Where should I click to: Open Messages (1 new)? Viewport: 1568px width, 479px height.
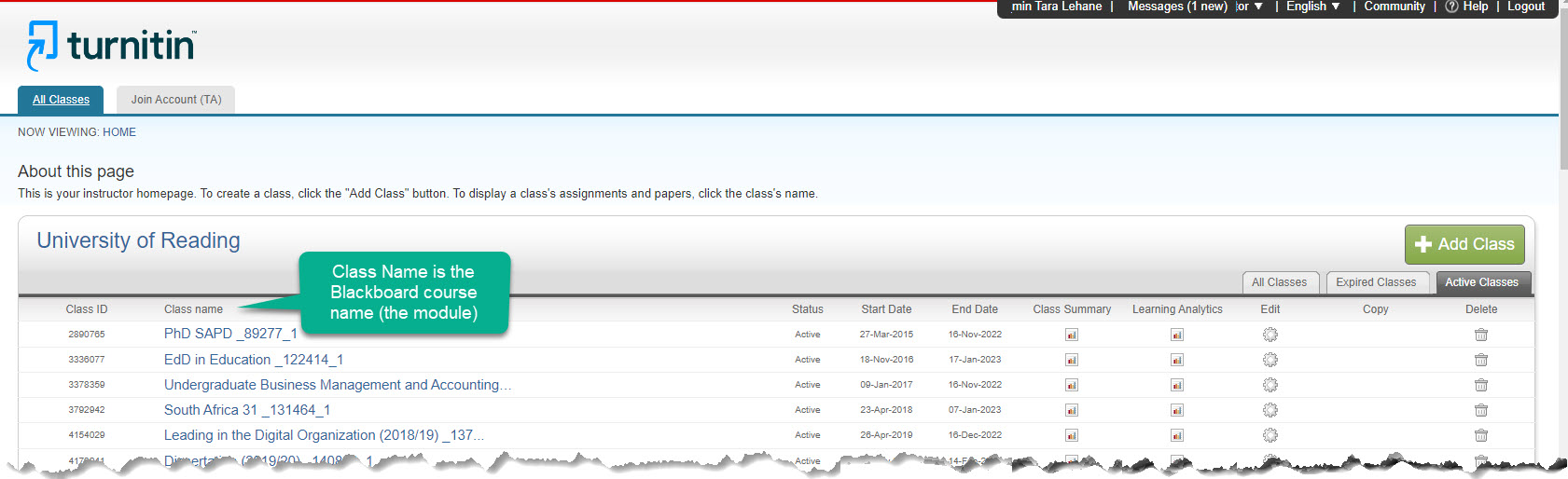pos(1177,7)
